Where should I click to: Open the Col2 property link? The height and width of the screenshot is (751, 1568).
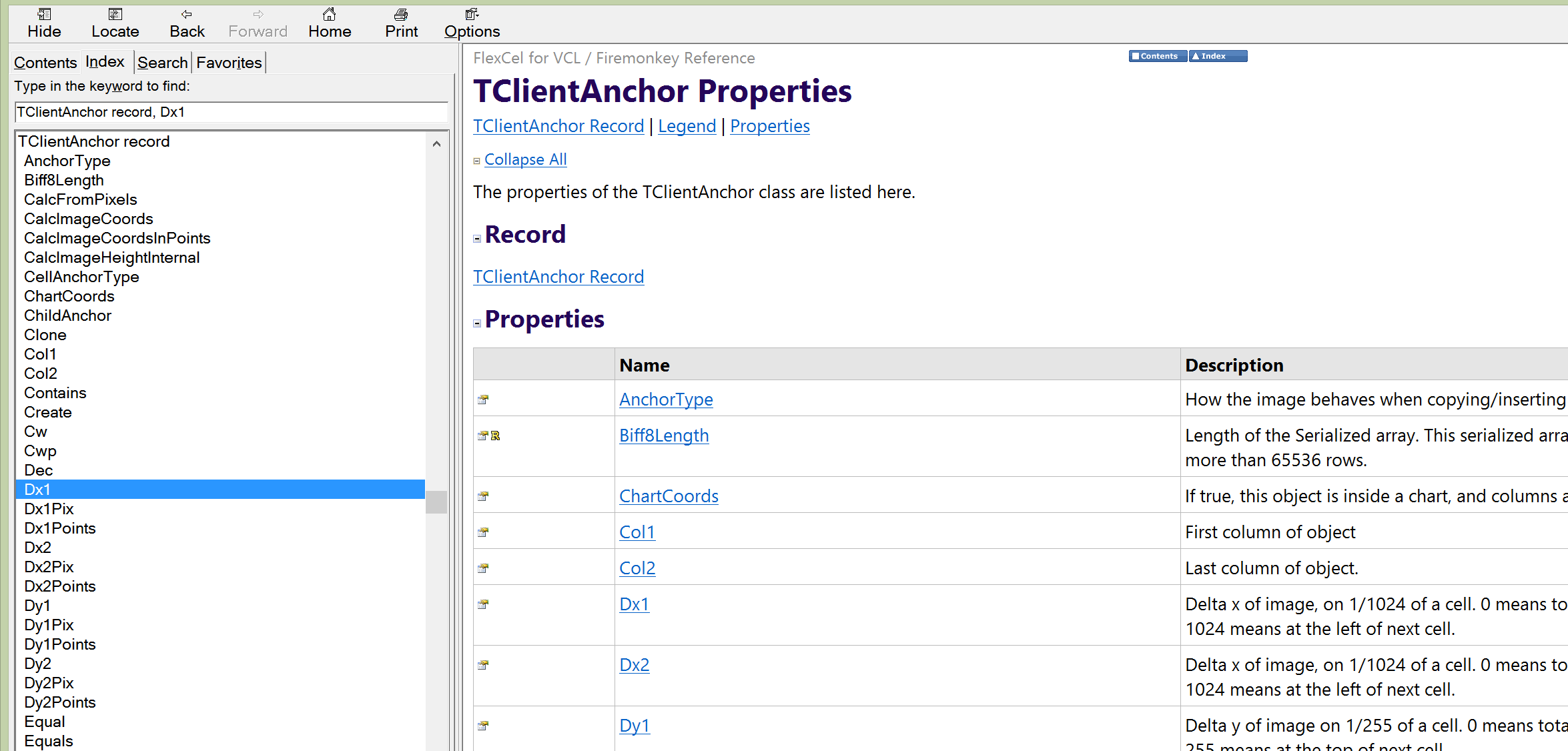(637, 568)
